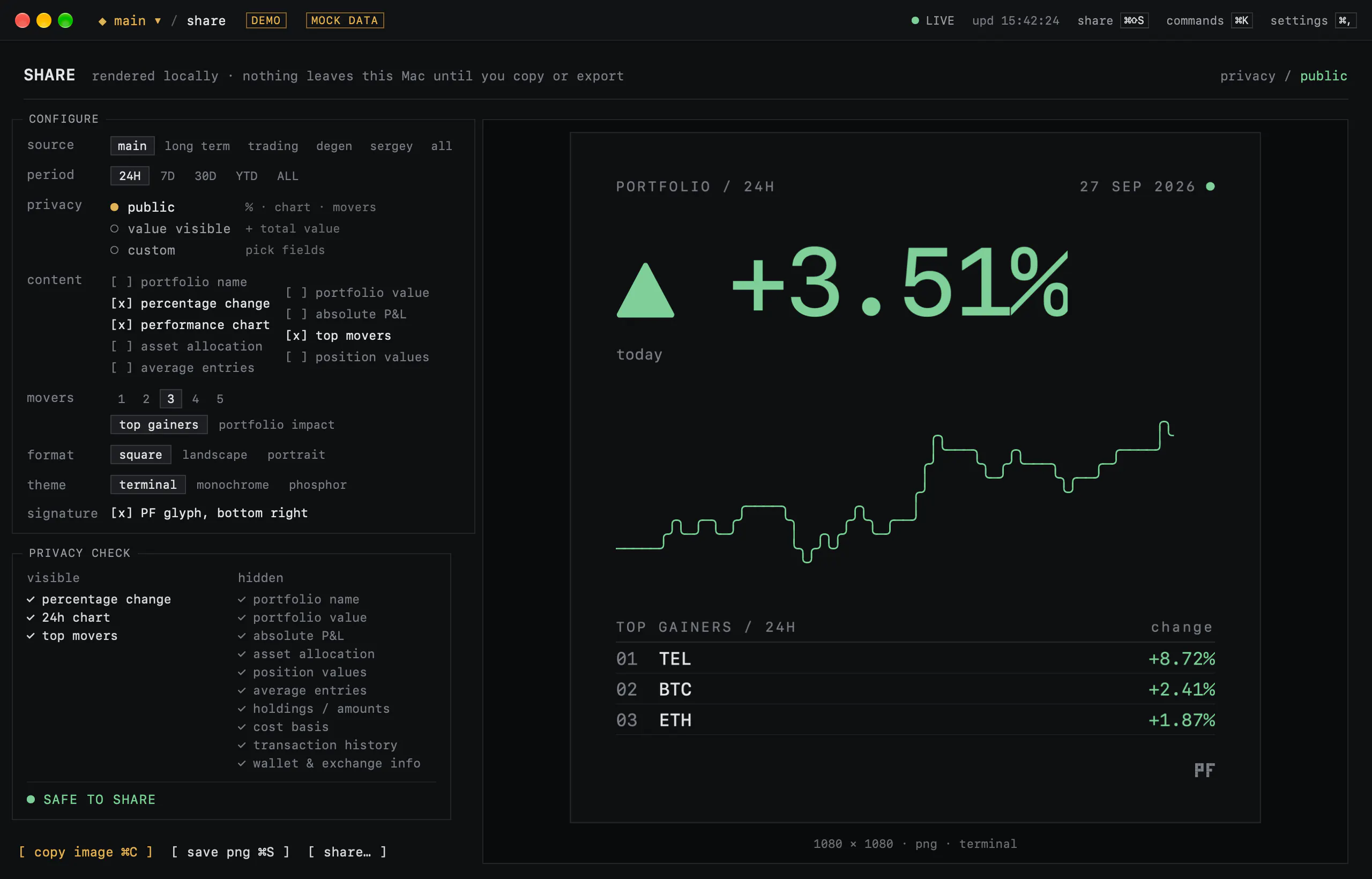Click the SAFE TO SHARE status indicator

(x=91, y=800)
